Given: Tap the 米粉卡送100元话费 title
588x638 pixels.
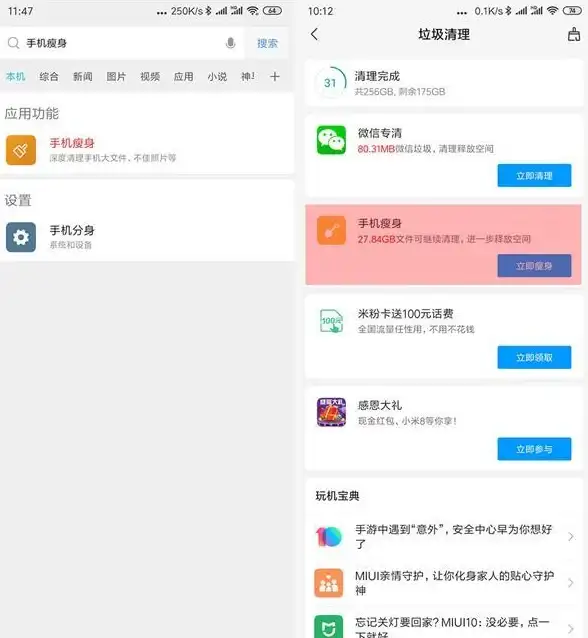Looking at the screenshot, I should pos(405,314).
